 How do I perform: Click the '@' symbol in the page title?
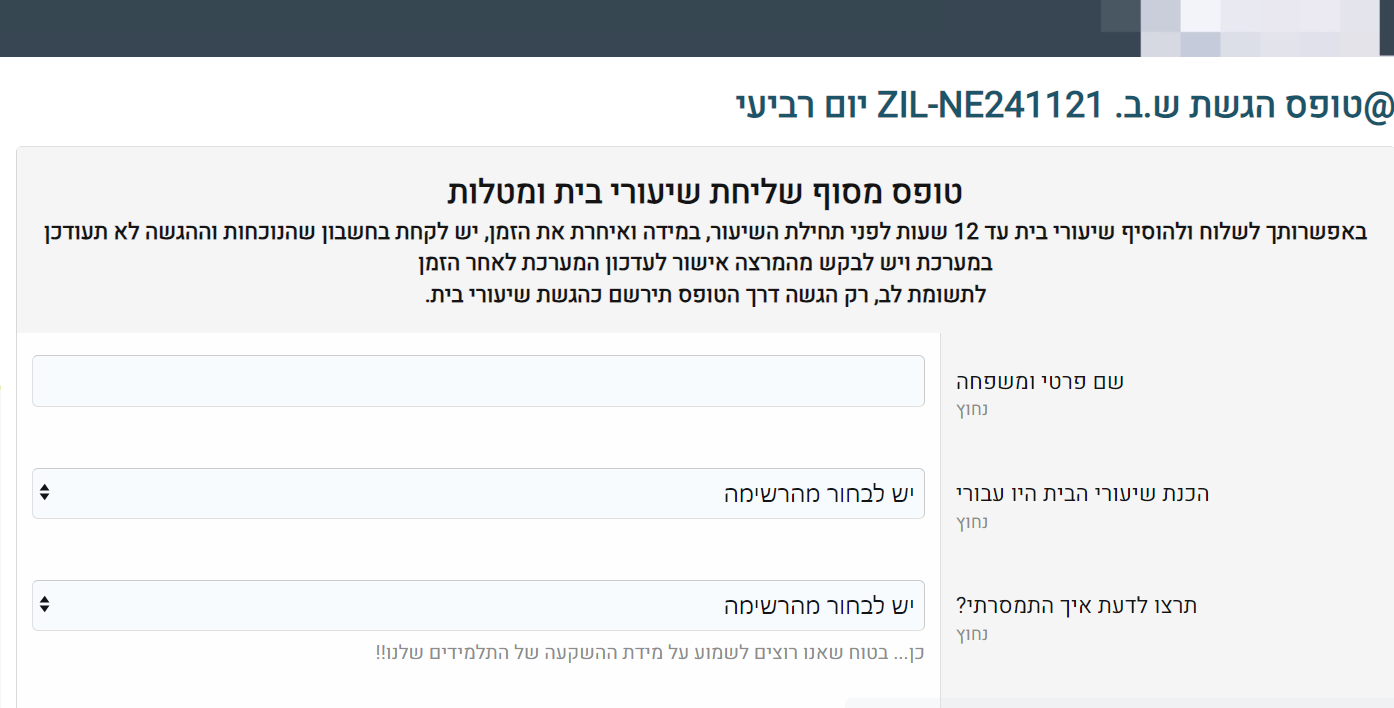1380,105
